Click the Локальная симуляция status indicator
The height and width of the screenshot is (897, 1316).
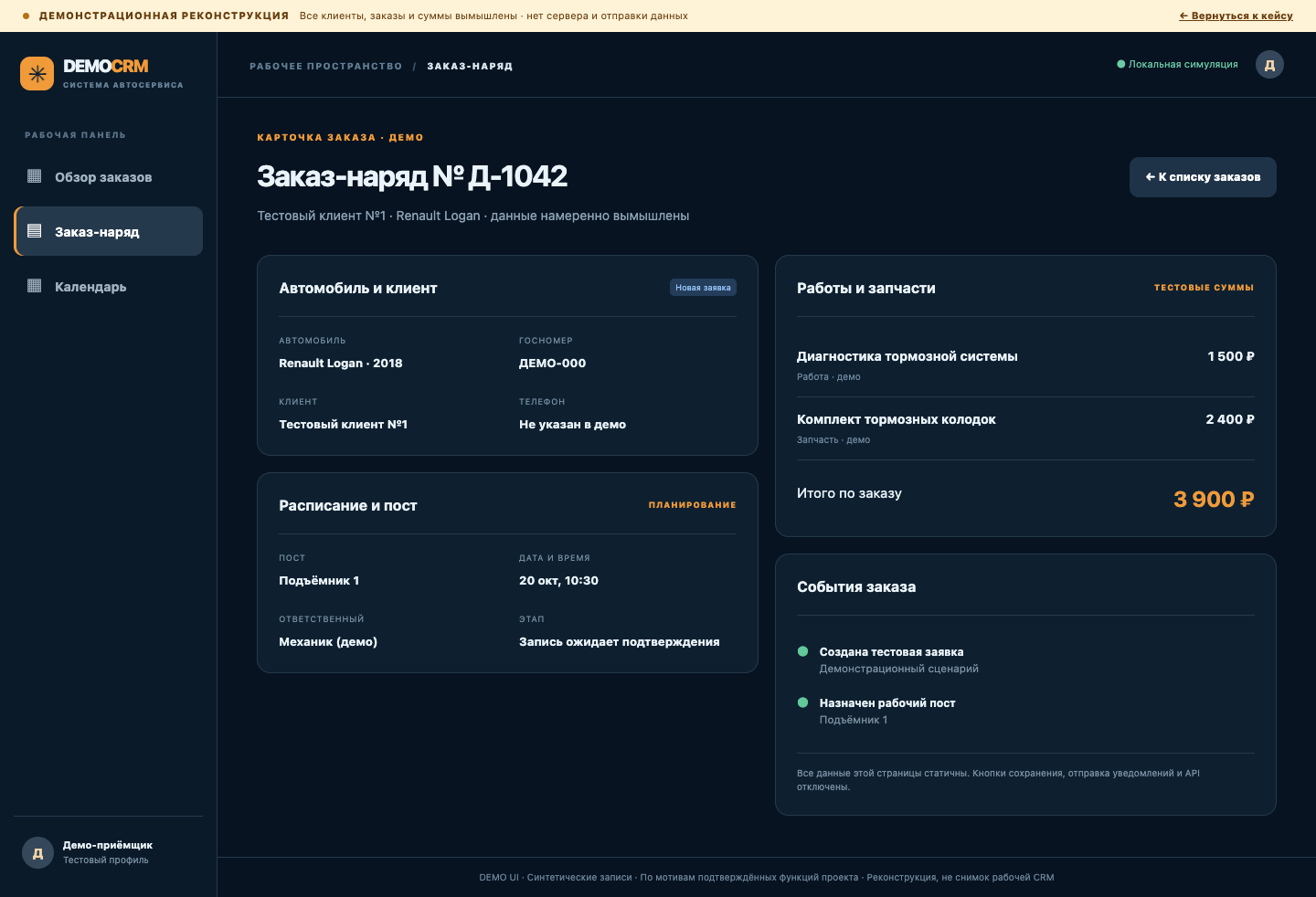coord(1177,65)
